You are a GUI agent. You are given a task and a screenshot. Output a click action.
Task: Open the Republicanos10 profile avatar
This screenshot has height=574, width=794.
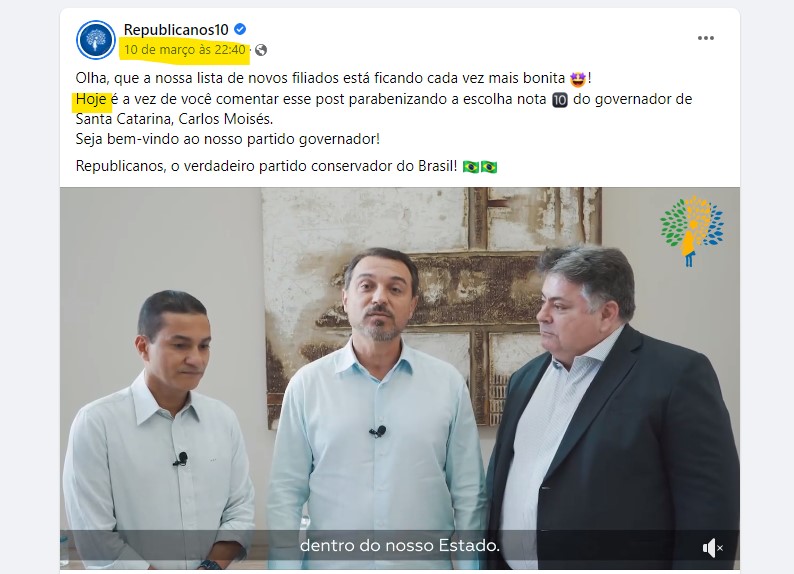click(x=96, y=39)
